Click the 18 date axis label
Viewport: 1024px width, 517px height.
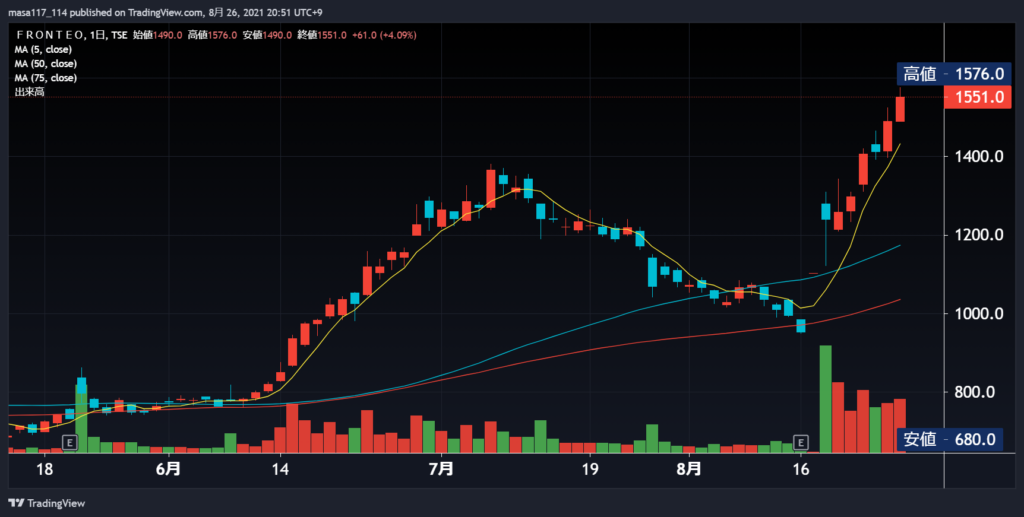44,469
